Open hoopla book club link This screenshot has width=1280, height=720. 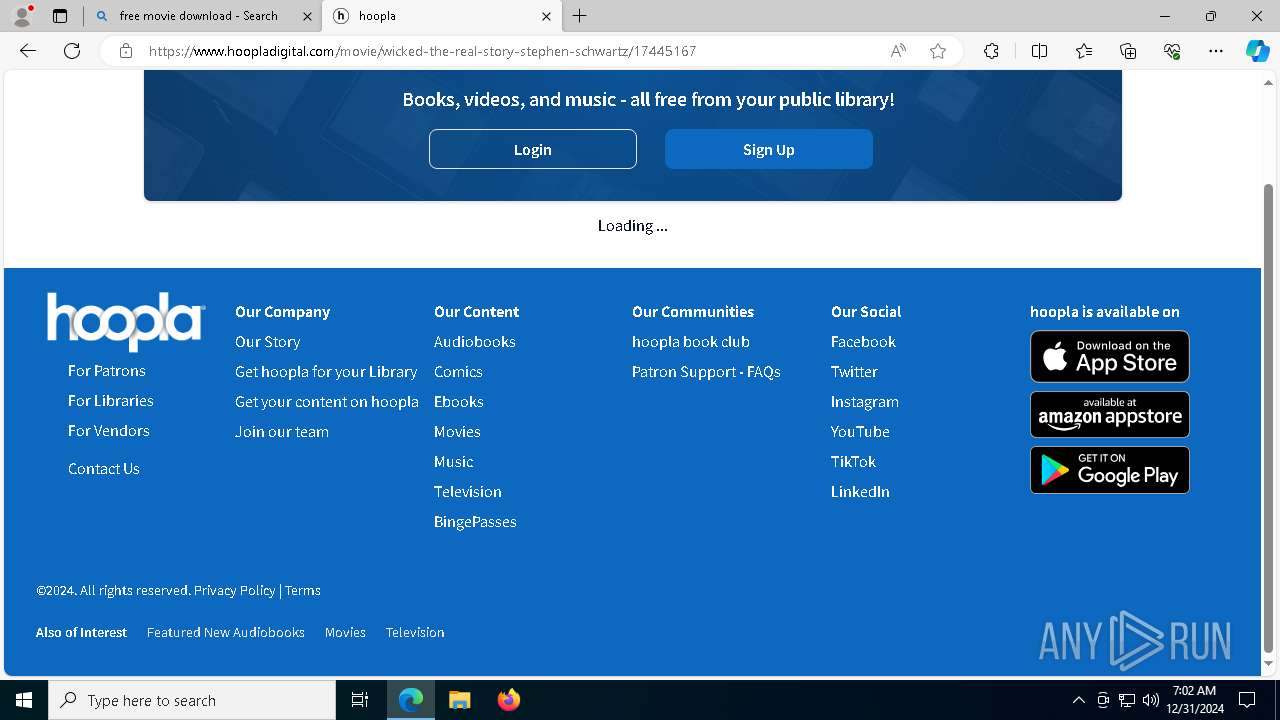click(x=691, y=341)
